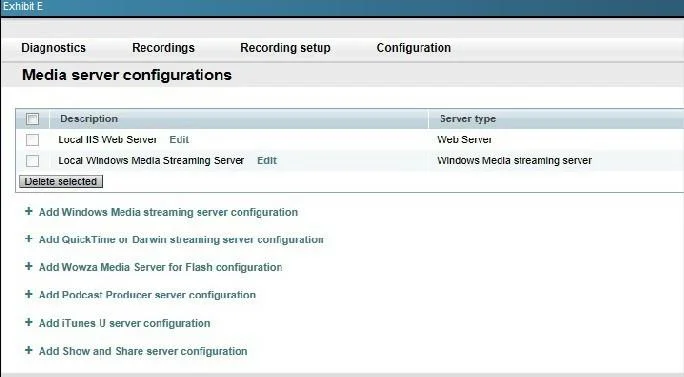
Task: Click the Description column header
Action: [89, 119]
